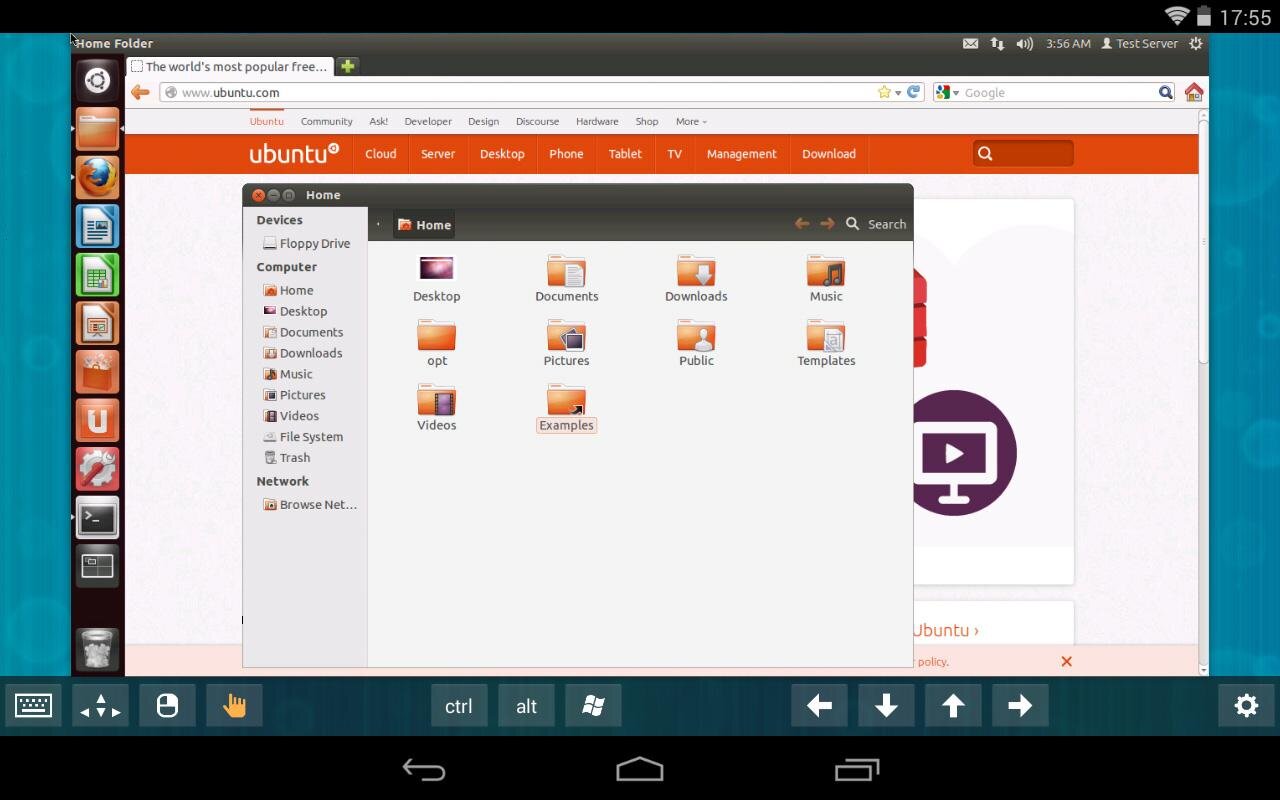Open the sound volume indicator
Screen dimensions: 1280x800
(1024, 44)
